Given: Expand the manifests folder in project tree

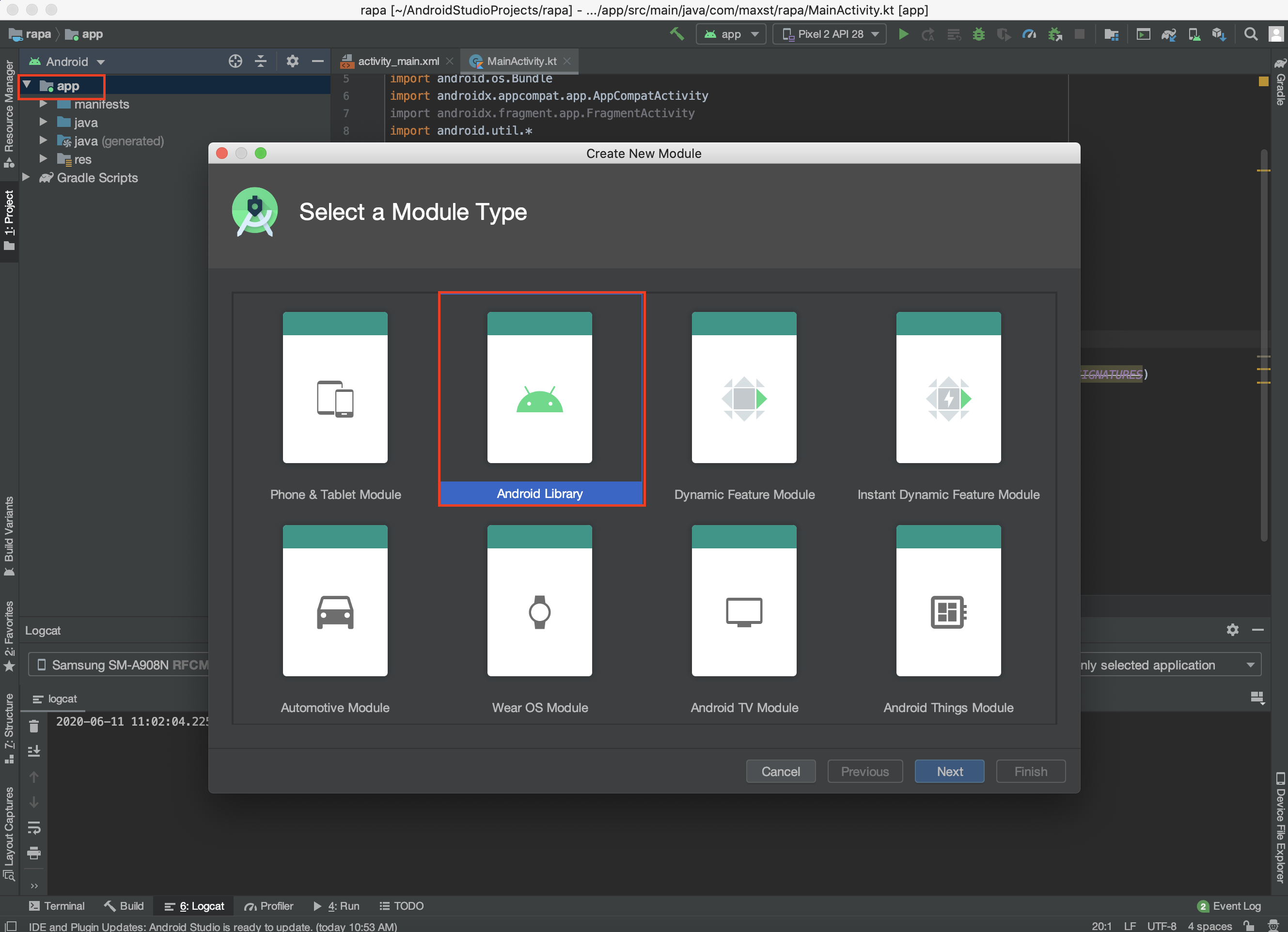Looking at the screenshot, I should [x=43, y=105].
